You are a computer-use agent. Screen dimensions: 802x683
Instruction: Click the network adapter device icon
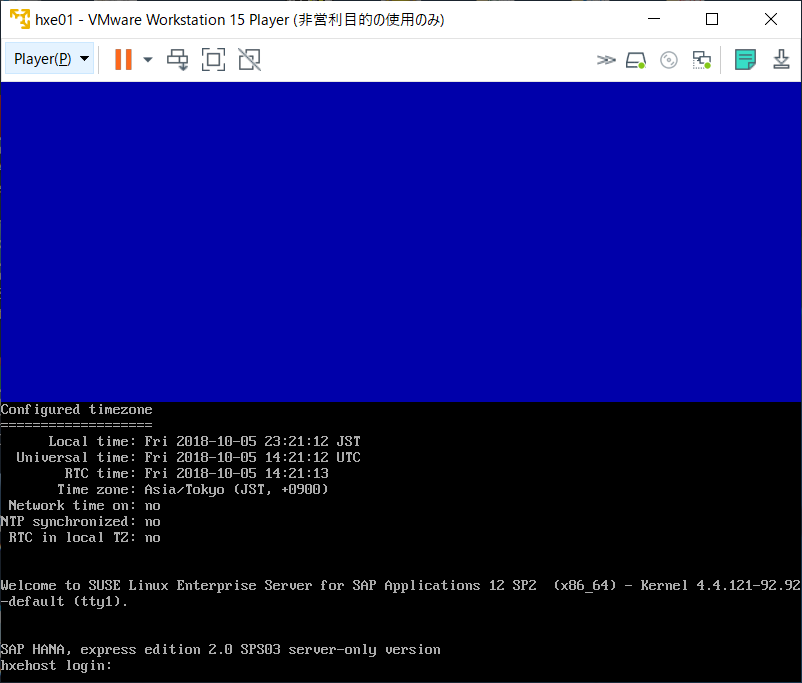click(702, 60)
